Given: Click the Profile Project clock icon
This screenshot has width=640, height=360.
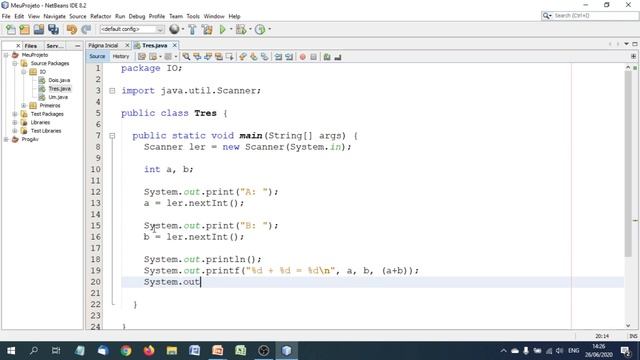Looking at the screenshot, I should (260, 29).
